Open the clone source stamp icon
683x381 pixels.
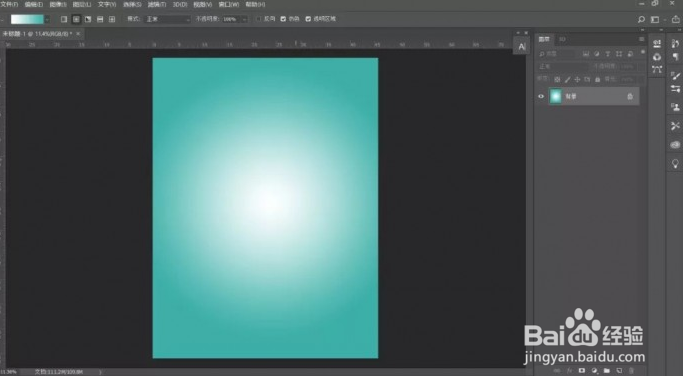(x=675, y=107)
